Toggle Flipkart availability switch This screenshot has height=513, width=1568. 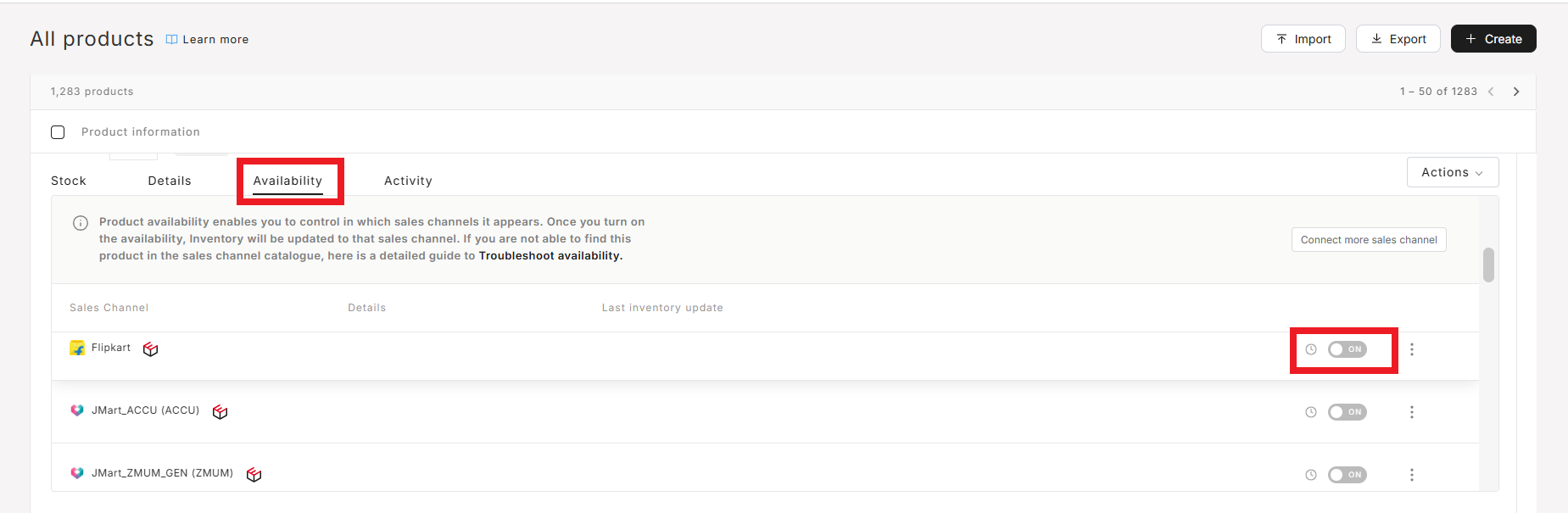(1348, 349)
